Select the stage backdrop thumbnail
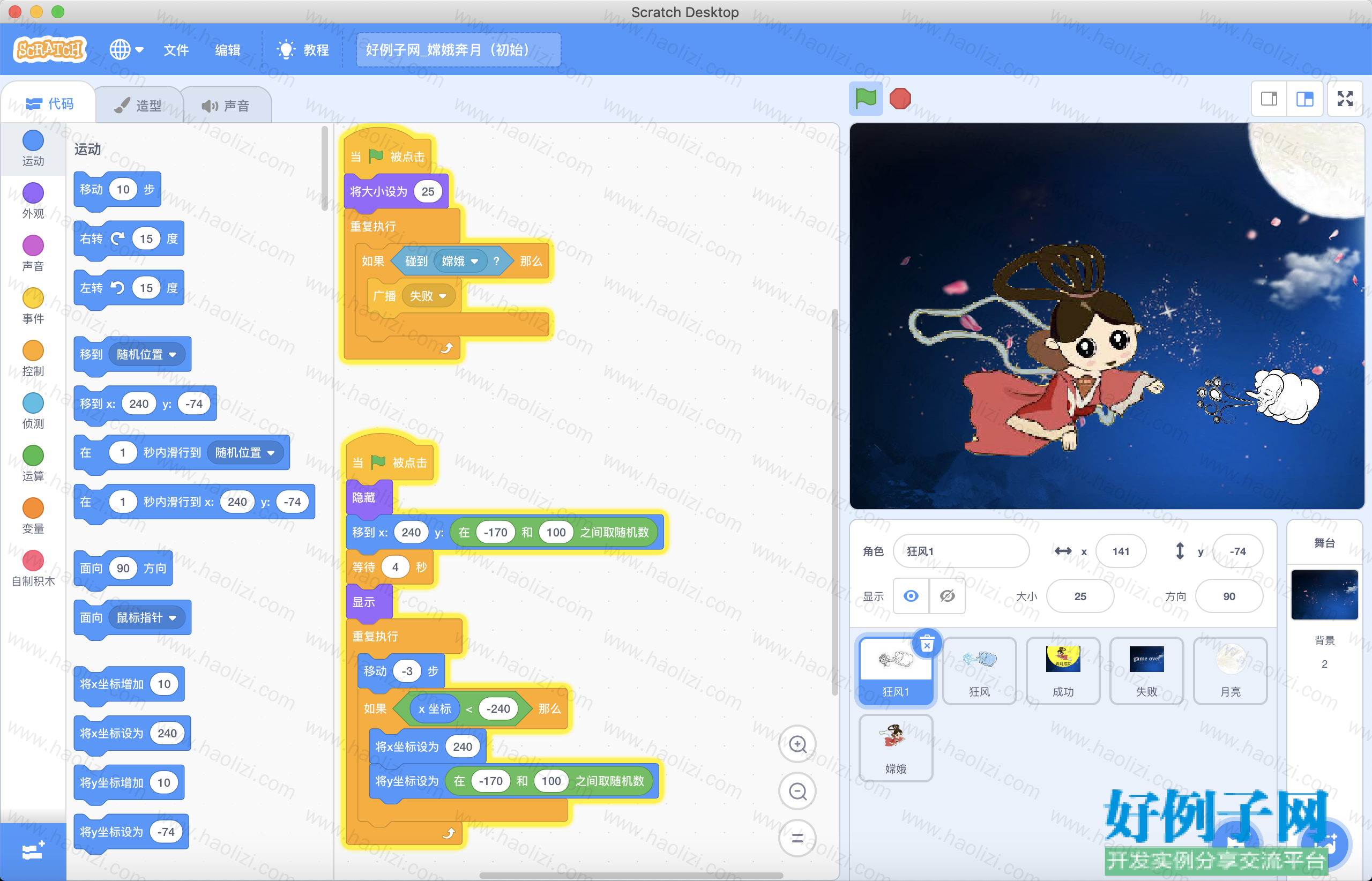 tap(1324, 594)
